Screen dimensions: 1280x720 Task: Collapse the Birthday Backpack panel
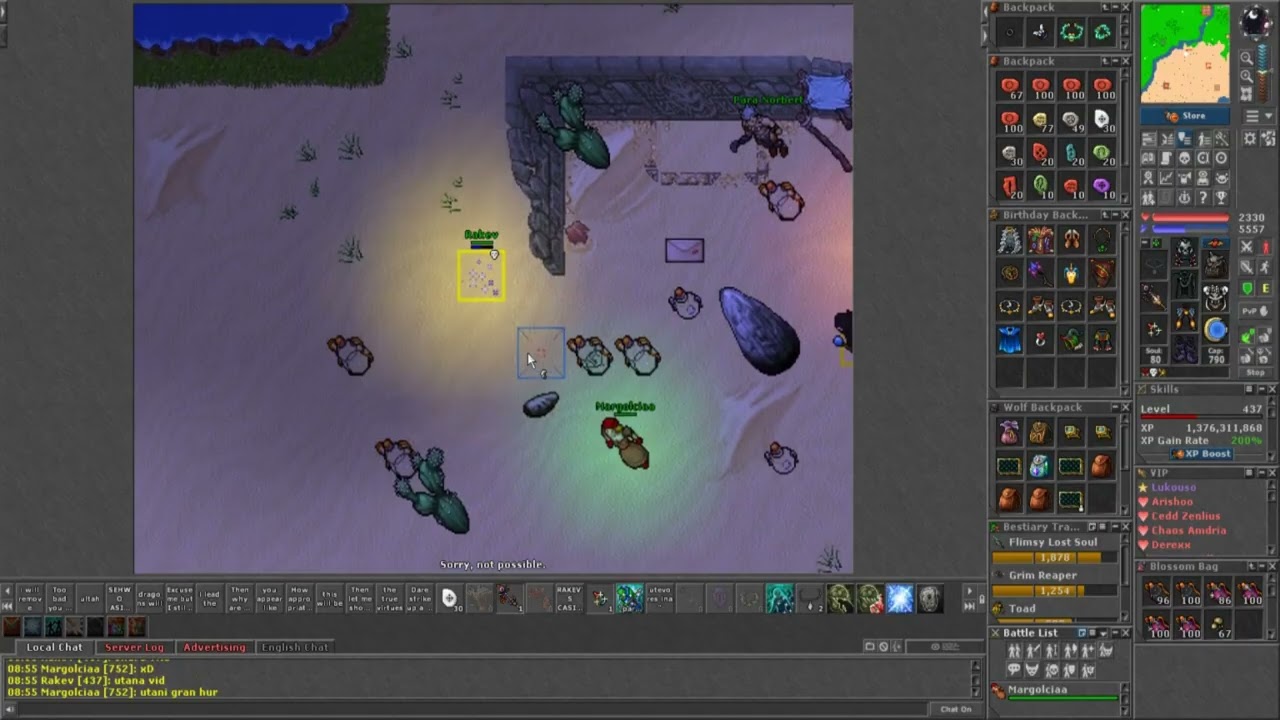(1115, 215)
